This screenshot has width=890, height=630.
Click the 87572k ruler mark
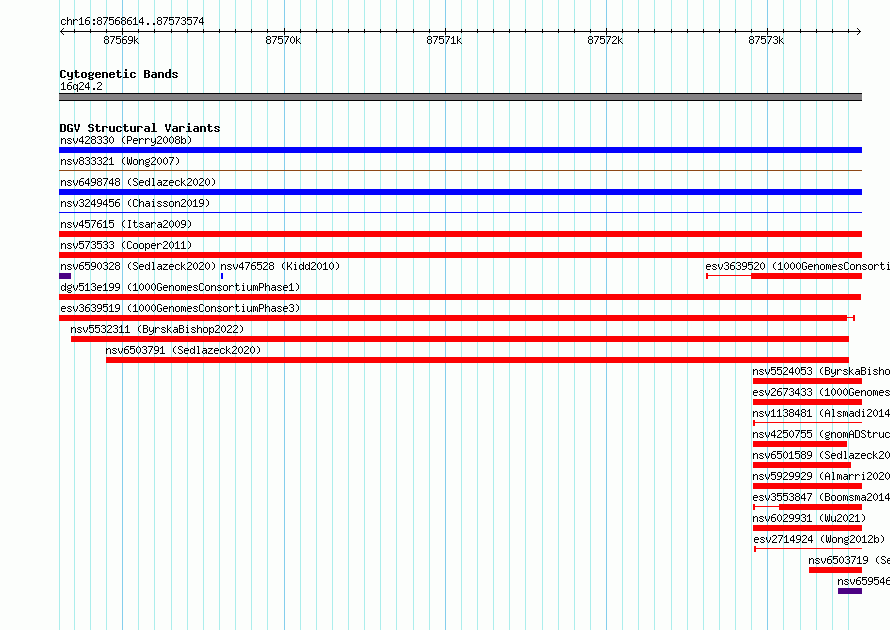click(x=605, y=40)
